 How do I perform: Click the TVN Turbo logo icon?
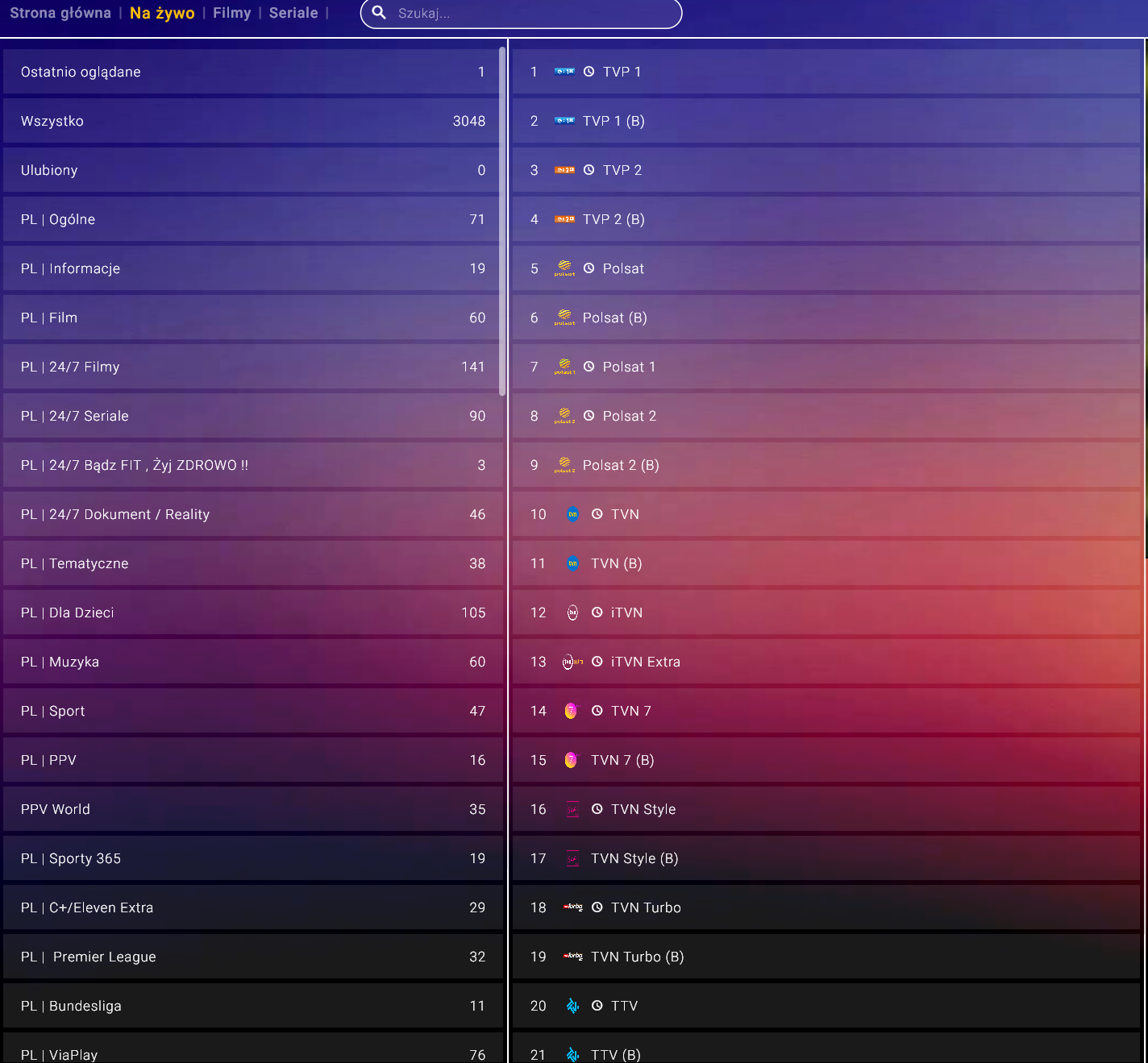pos(572,907)
